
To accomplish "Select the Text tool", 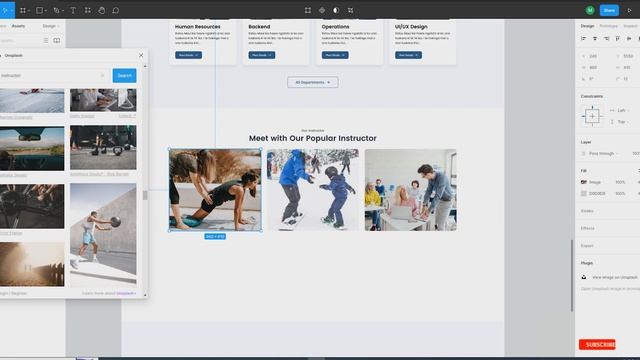I will click(73, 10).
